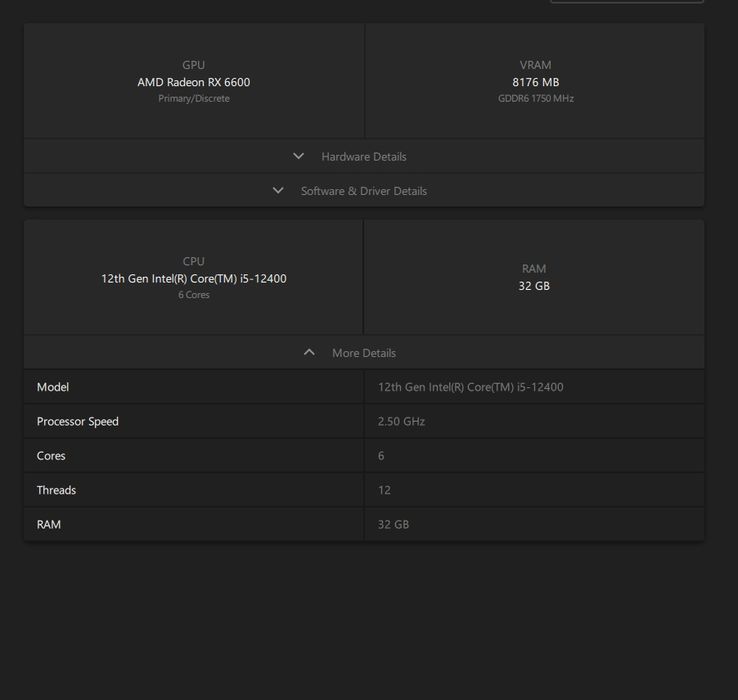Screen dimensions: 738x700
Task: Select the GPU name AMD Radeon RX 6600
Action: (193, 82)
